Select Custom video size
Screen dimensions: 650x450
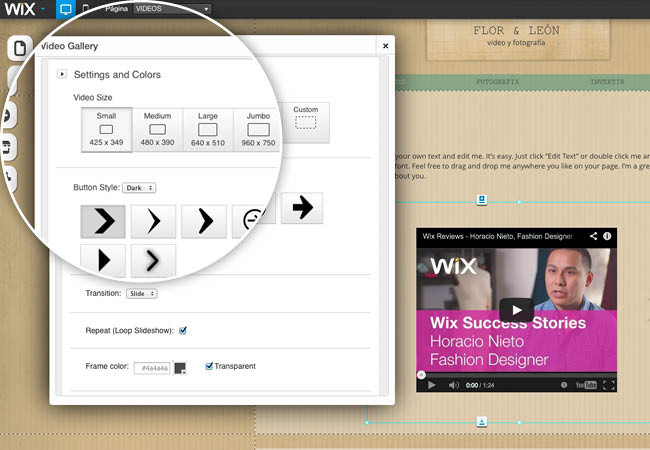click(306, 123)
